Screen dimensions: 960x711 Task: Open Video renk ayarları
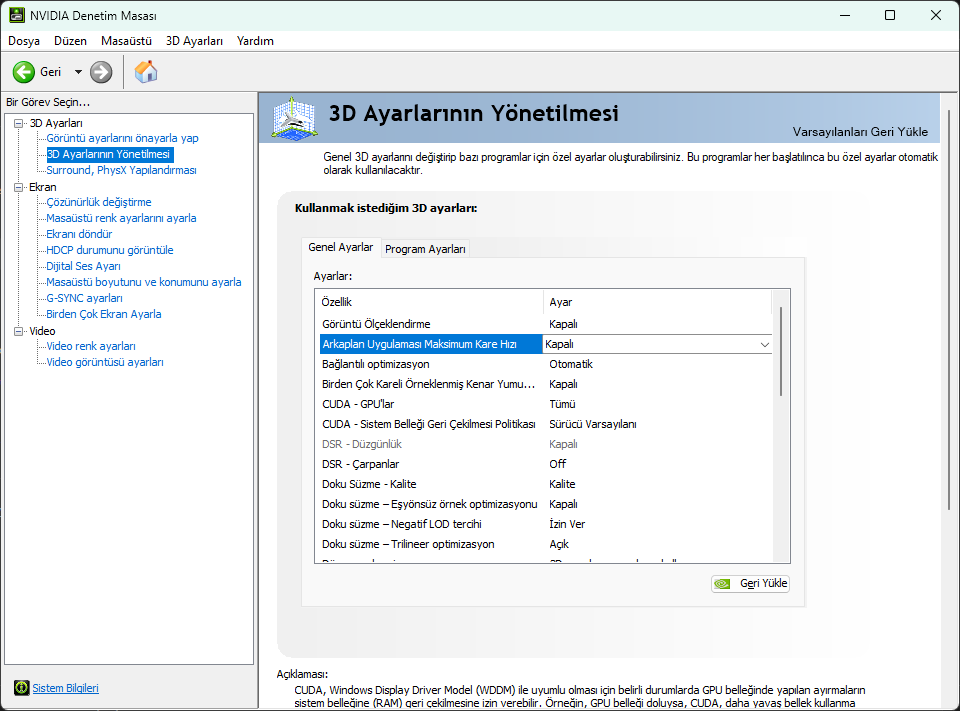91,346
